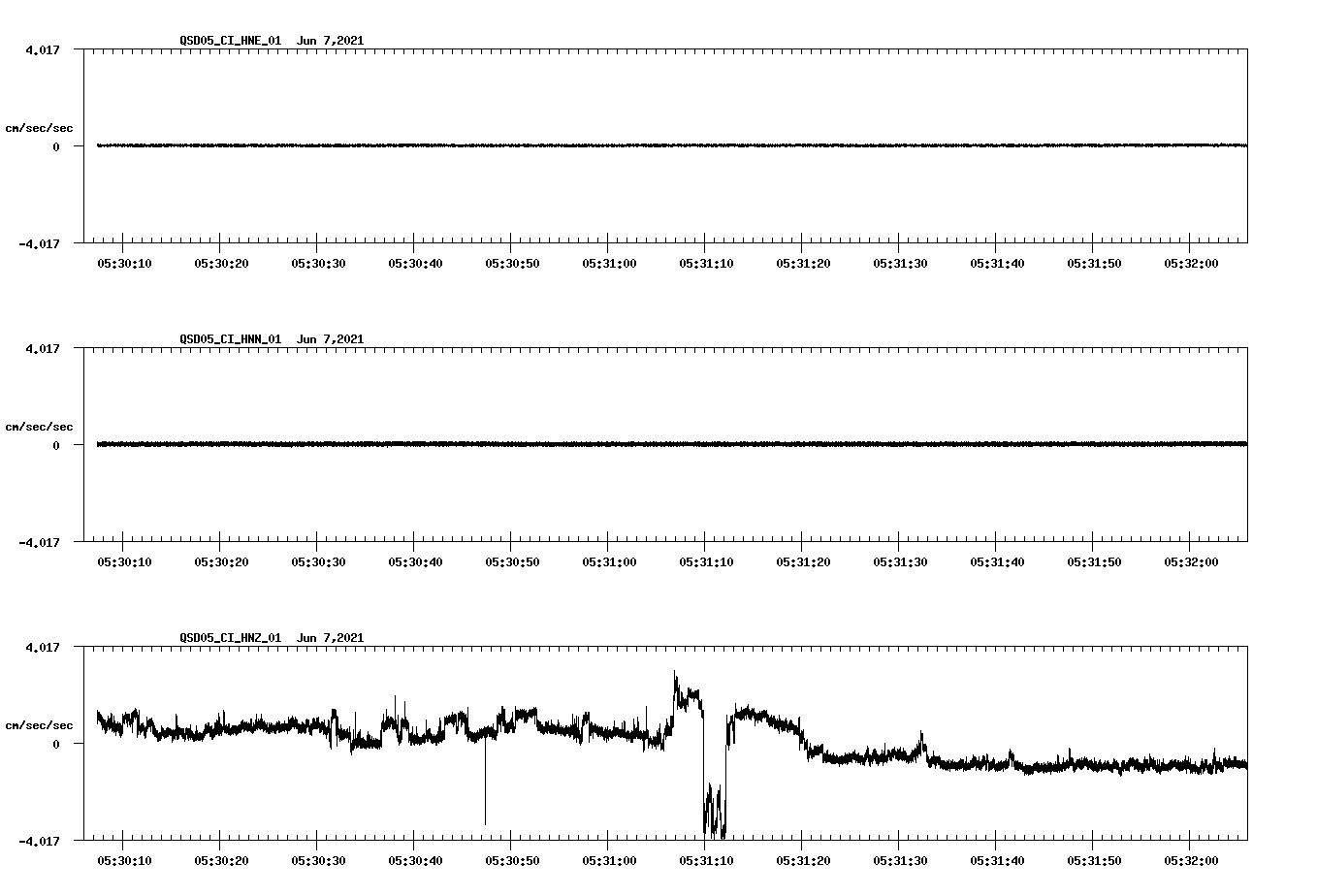Click the HNZ plot time label 05:31:30
1317x896 pixels.
(900, 861)
